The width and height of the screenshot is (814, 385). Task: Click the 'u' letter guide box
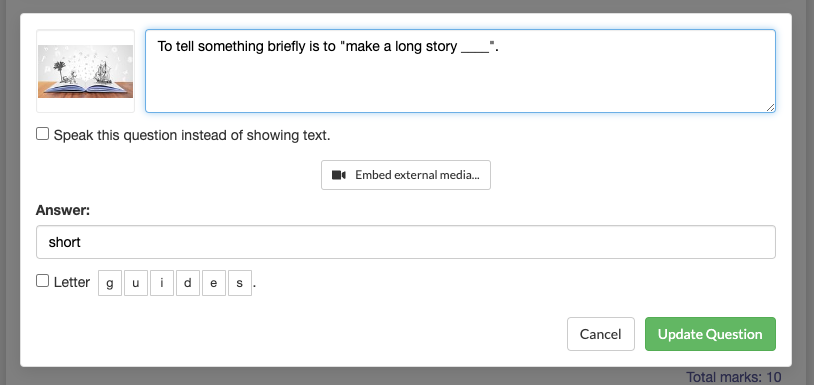(x=136, y=283)
